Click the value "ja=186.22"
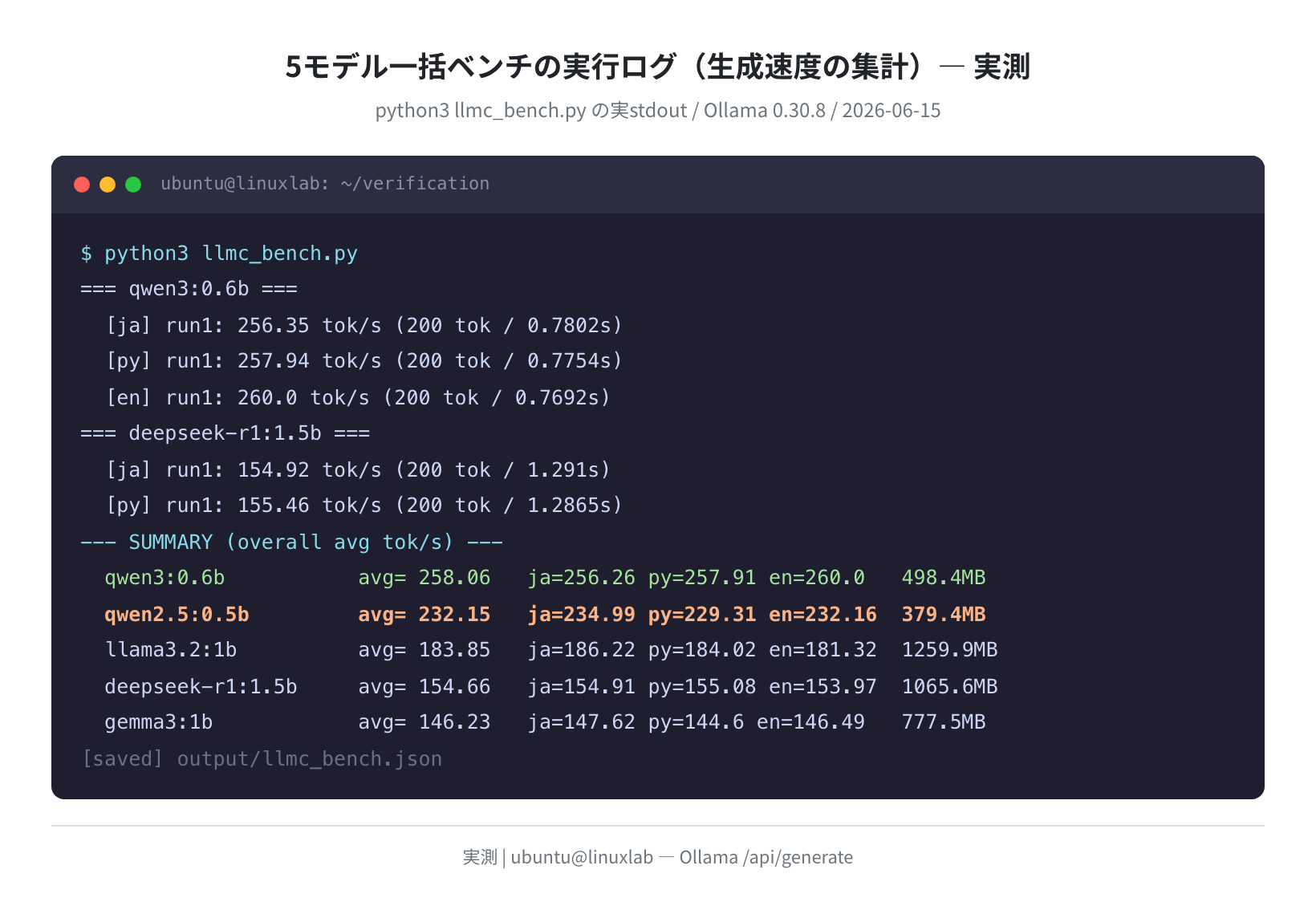Screen dimensions: 1316x902 pos(582,650)
